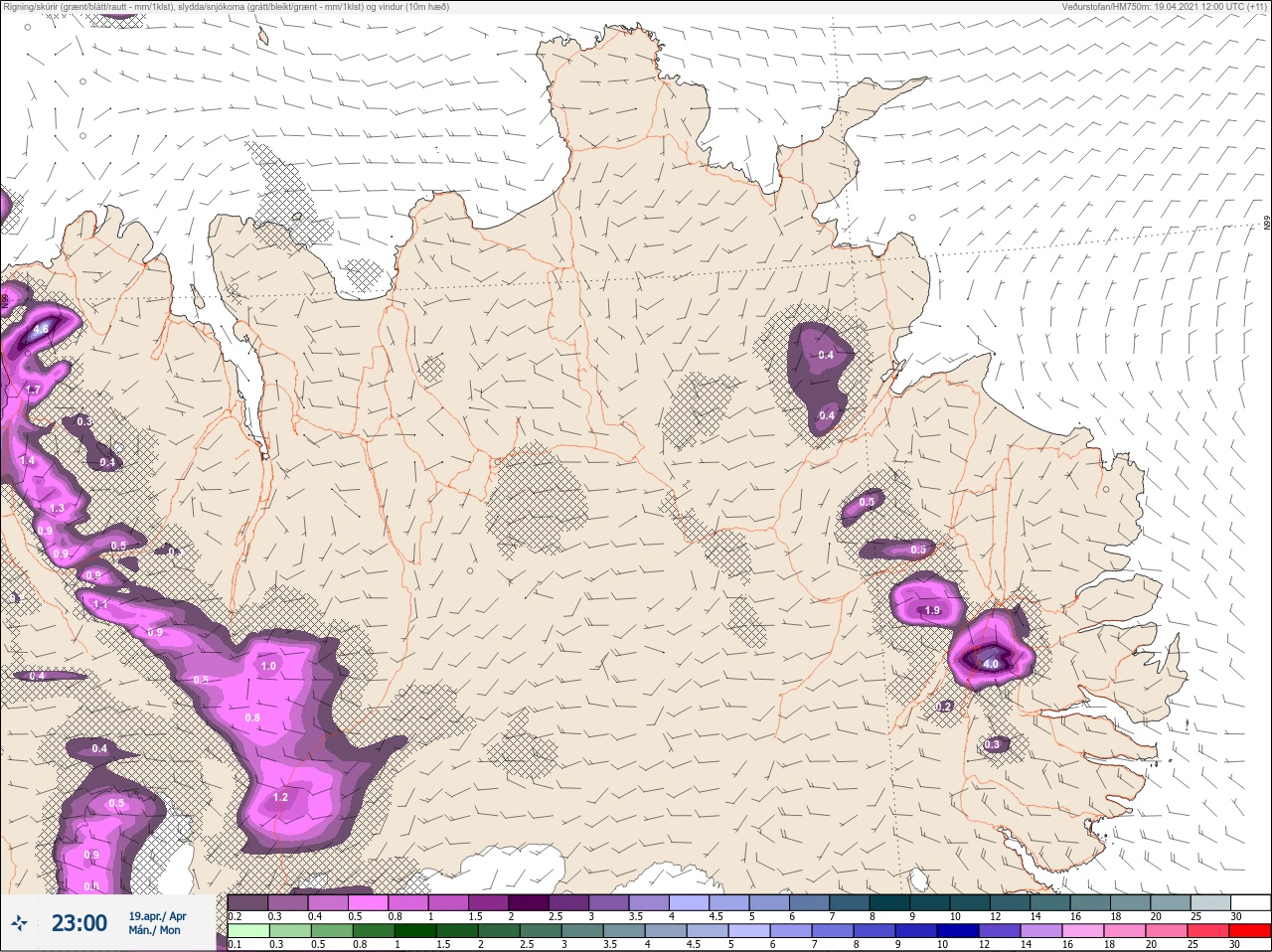The height and width of the screenshot is (952, 1272).
Task: Pick the dark green lower legend swatch between 1 and 1.5
Action: (x=416, y=932)
